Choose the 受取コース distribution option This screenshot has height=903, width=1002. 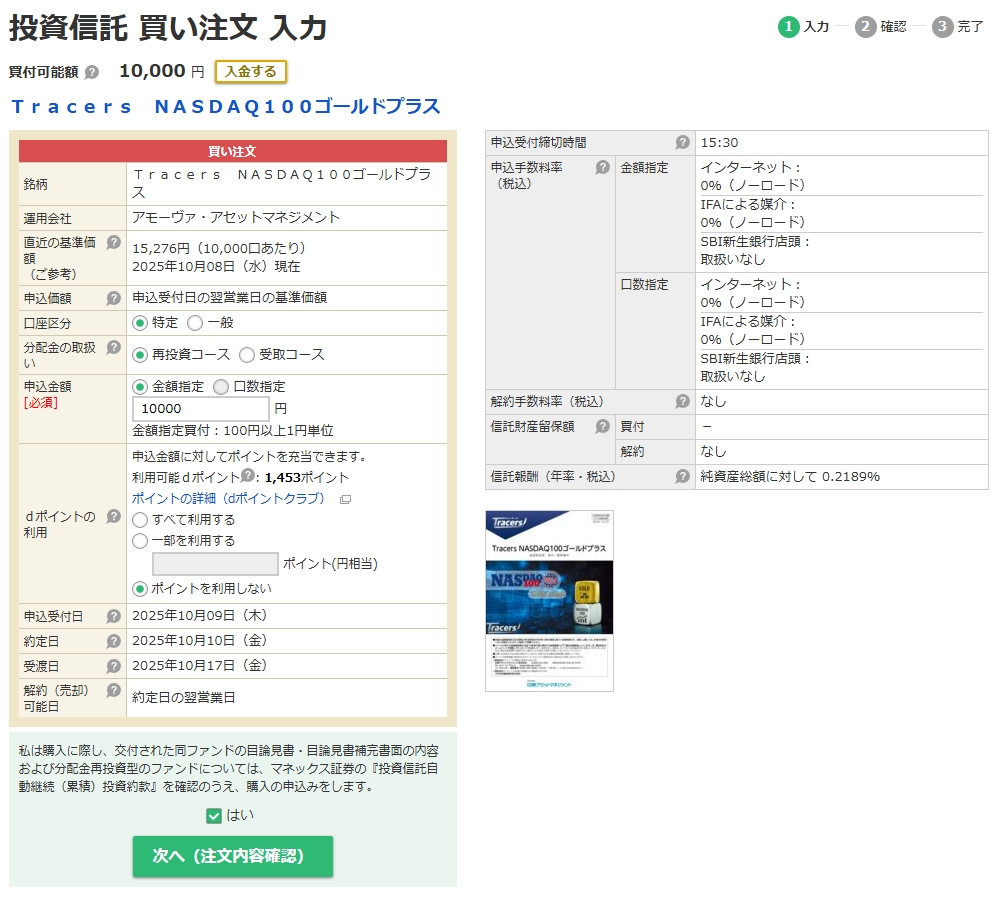tap(246, 355)
